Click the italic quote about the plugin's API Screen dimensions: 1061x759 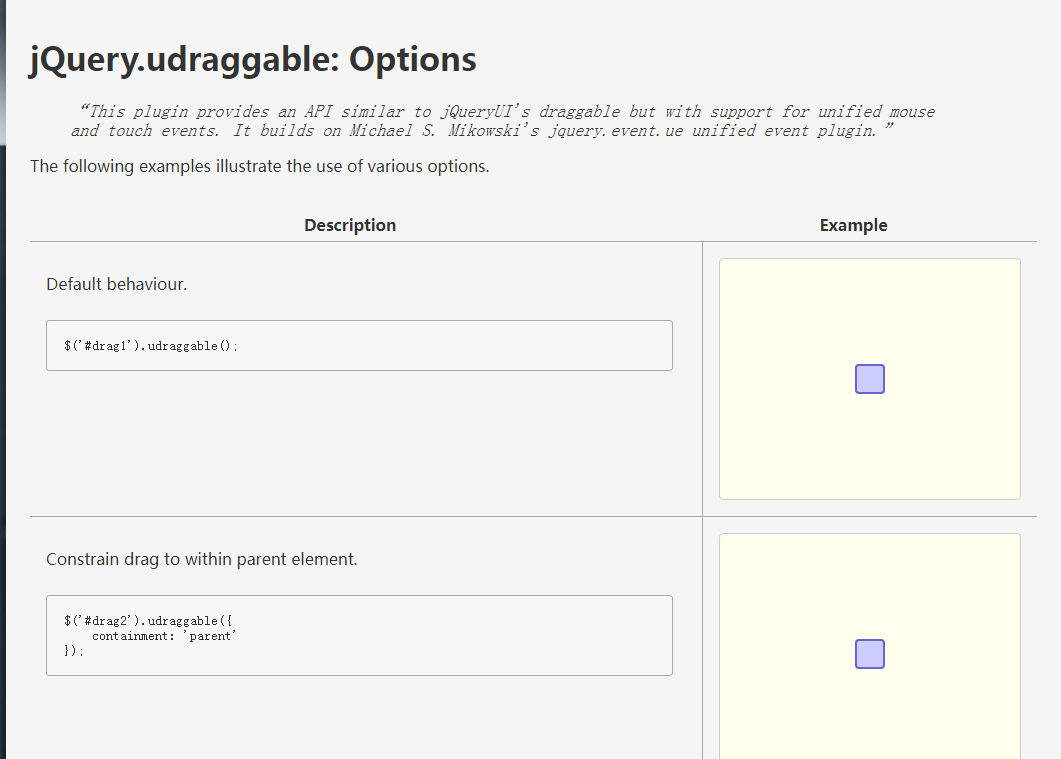click(x=503, y=121)
